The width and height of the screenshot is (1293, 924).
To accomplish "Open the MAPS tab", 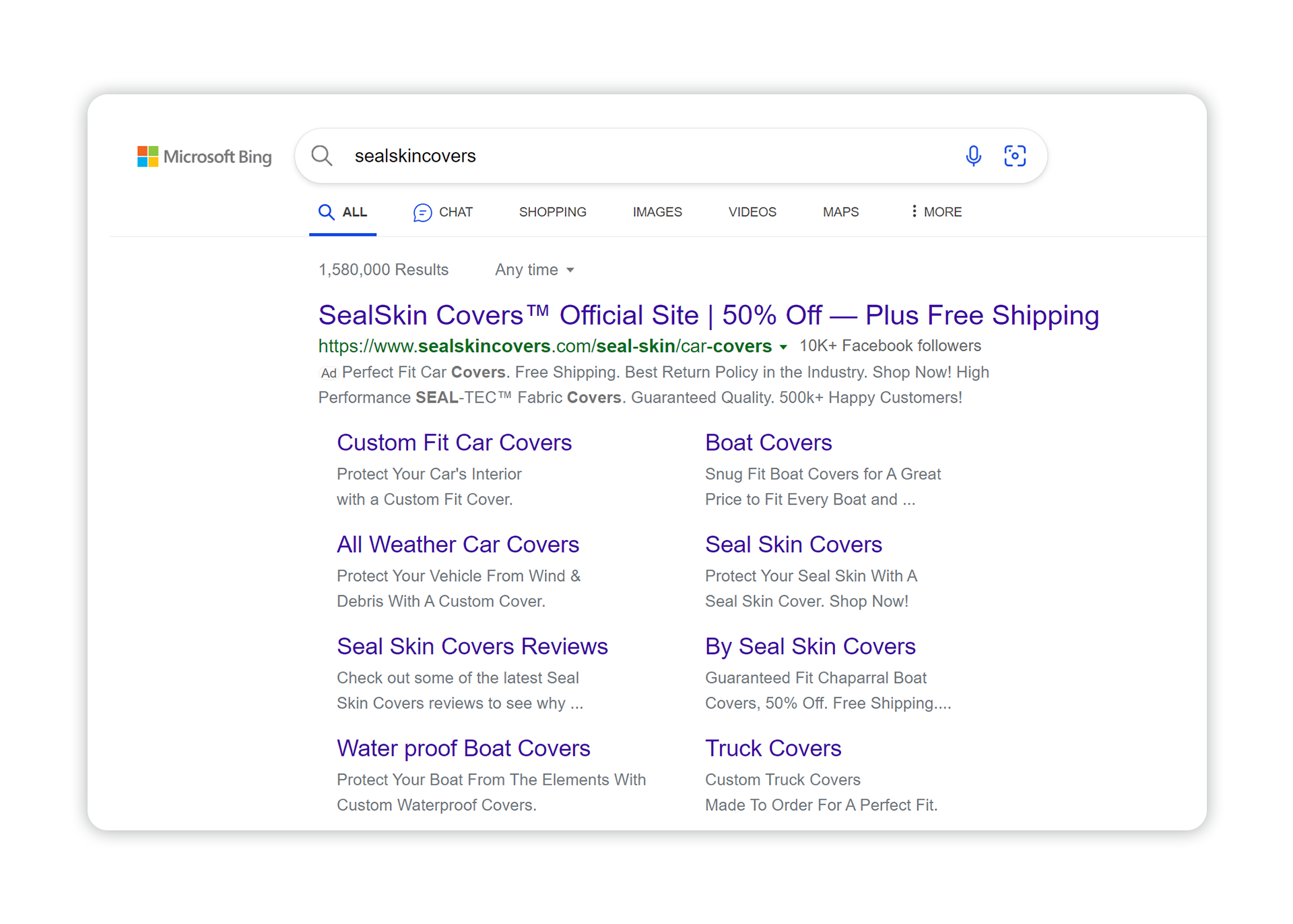I will (x=840, y=211).
